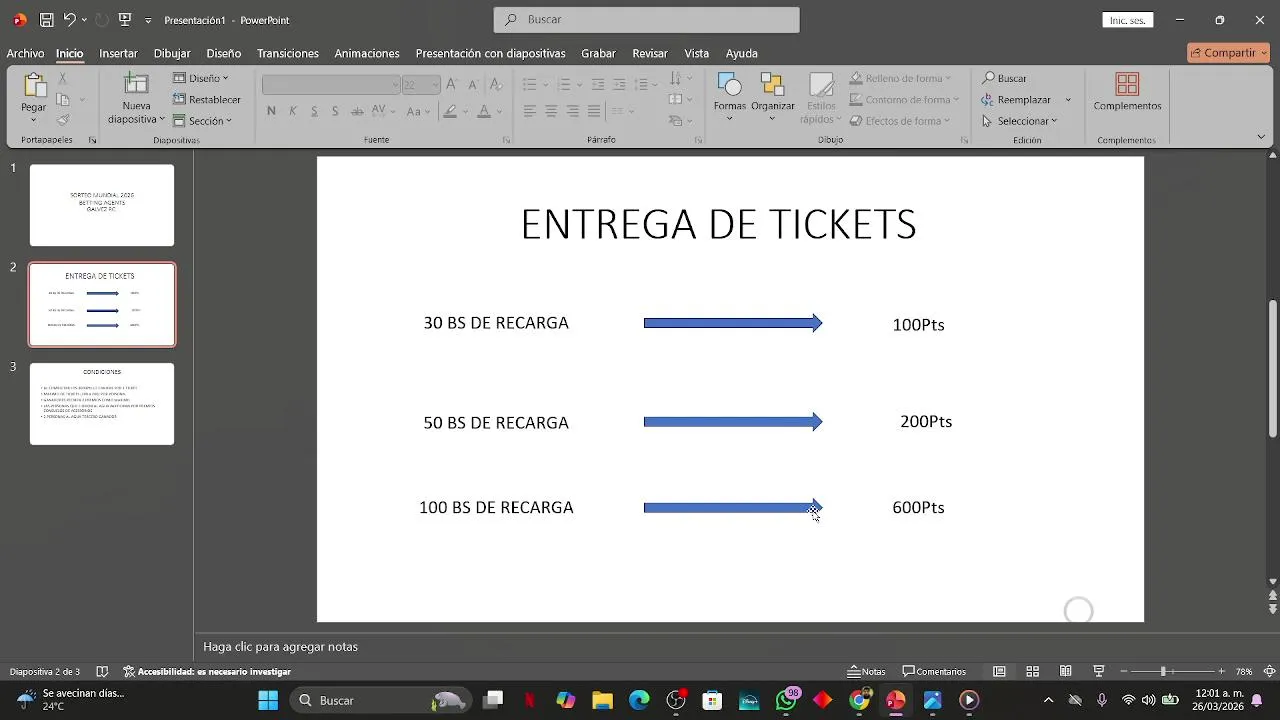
Task: Open the font name combo box
Action: point(331,85)
